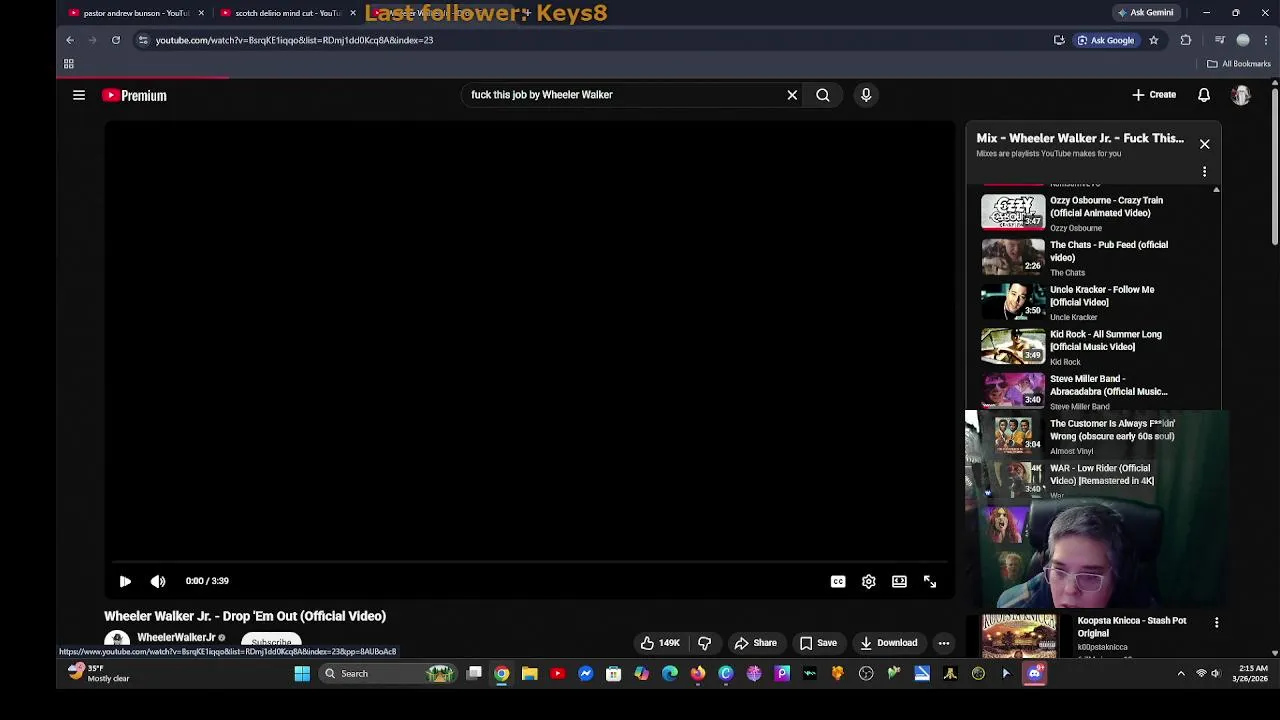Switch player to theater mode
1280x720 pixels.
click(x=899, y=581)
